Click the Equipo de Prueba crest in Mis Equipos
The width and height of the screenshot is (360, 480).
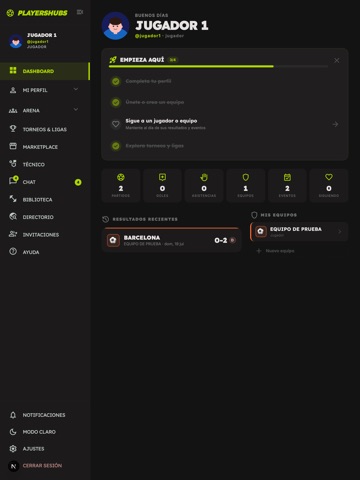coord(261,231)
